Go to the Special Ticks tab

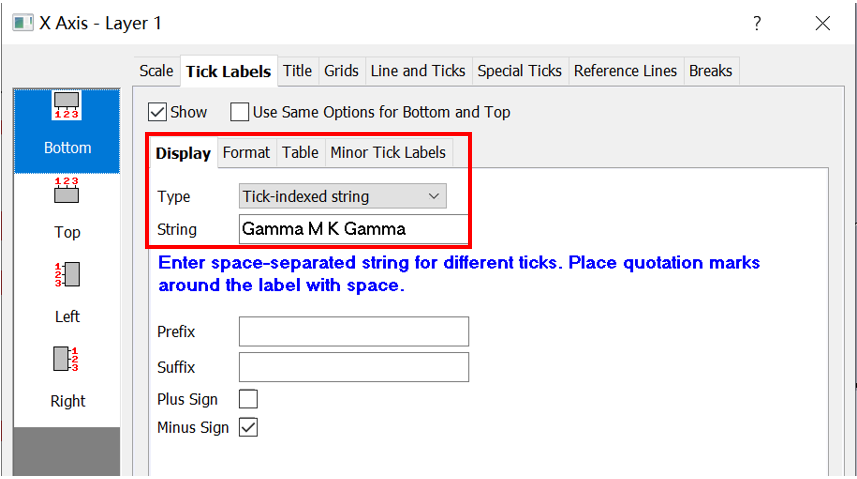[520, 71]
